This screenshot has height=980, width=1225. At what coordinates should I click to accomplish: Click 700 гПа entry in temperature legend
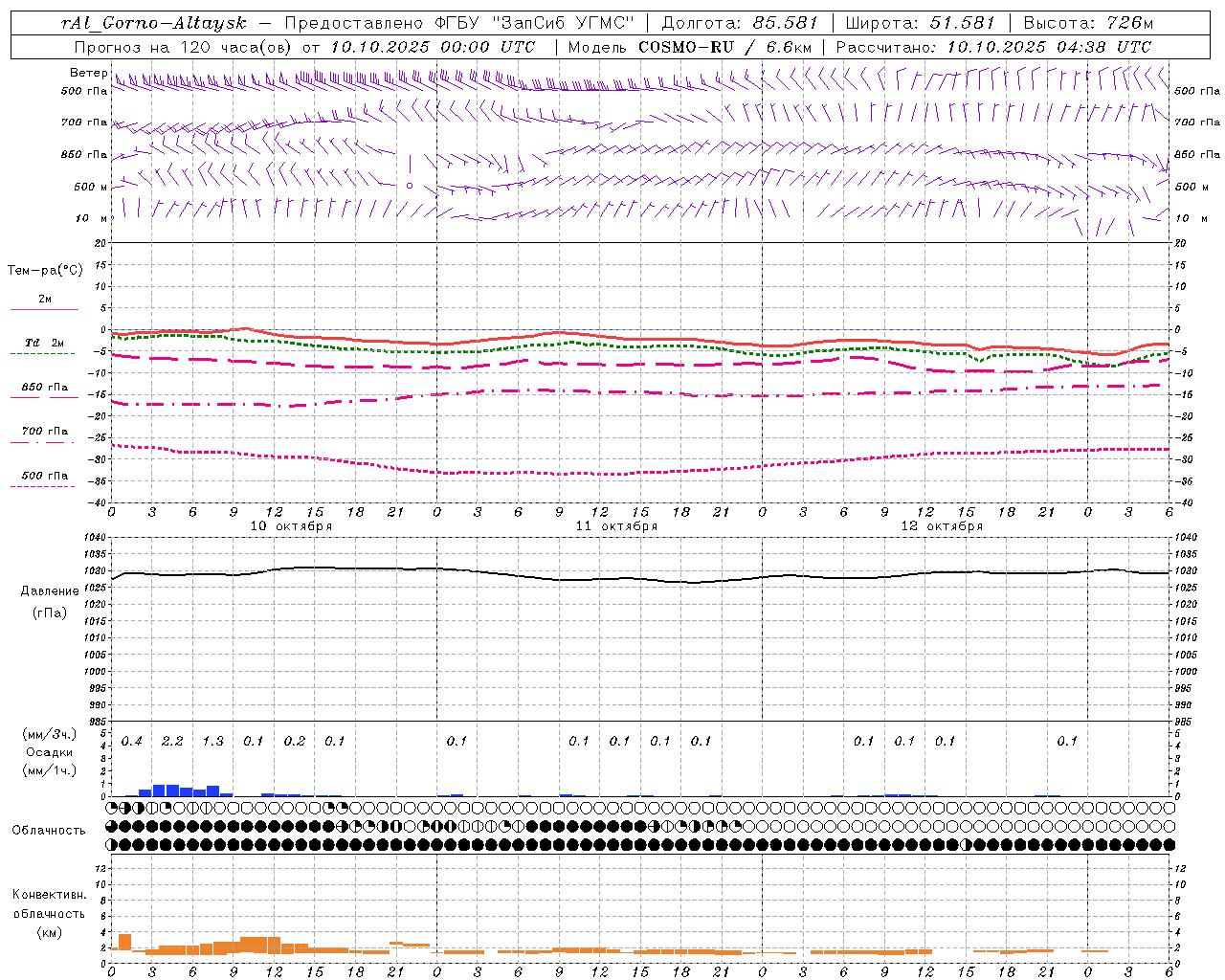coord(44,432)
